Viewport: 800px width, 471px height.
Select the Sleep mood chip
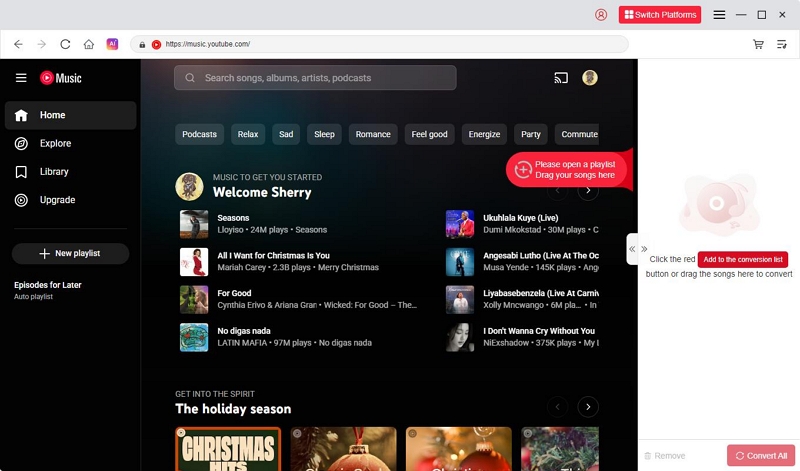(324, 134)
